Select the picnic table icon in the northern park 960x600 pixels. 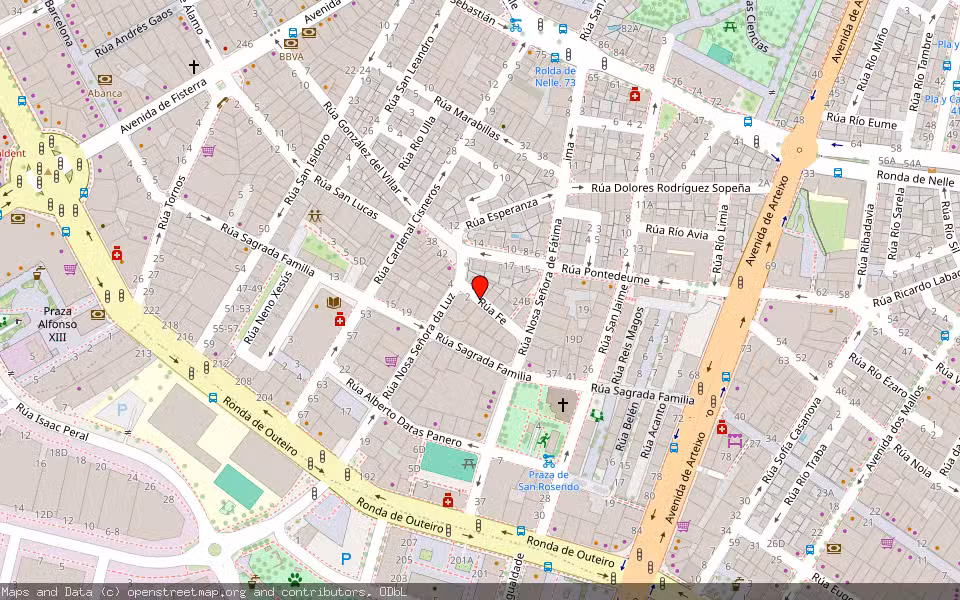tap(729, 26)
